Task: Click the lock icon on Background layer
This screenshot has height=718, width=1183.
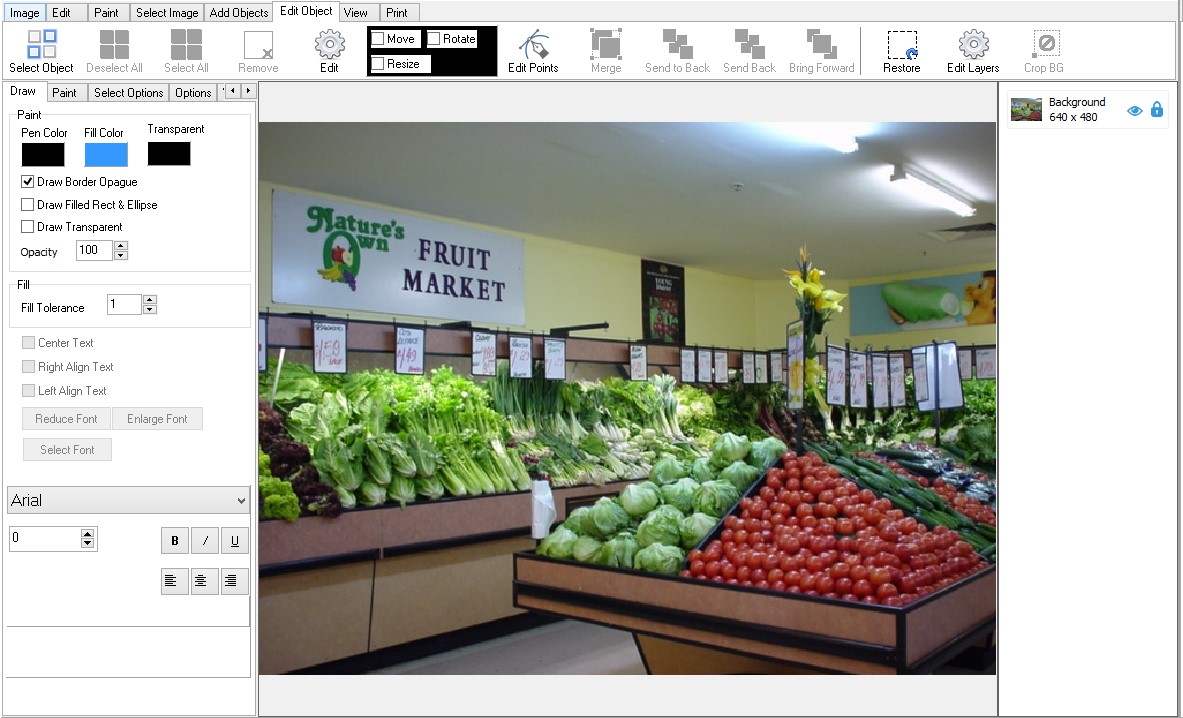Action: (1157, 110)
